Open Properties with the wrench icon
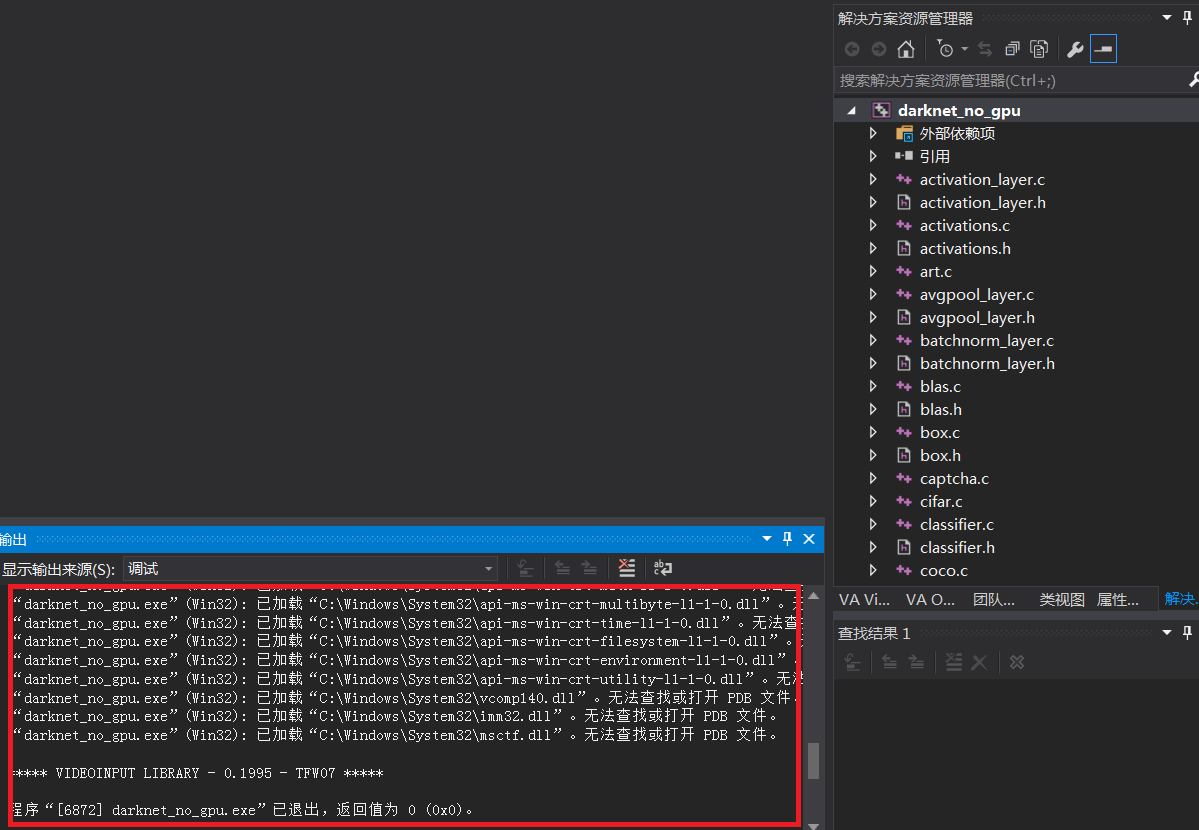This screenshot has height=830, width=1199. coord(1075,50)
